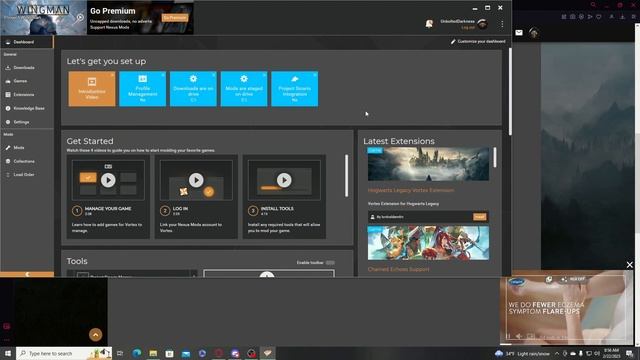Click the Get Started panel scrollbar

coord(347,176)
